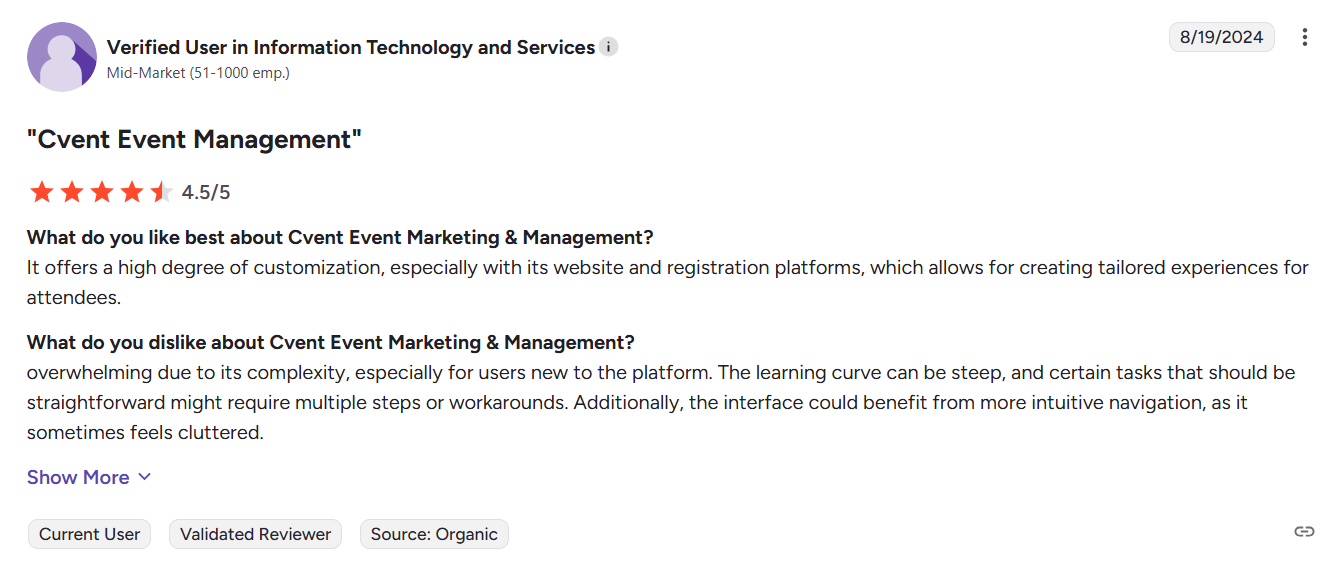Viewport: 1341px width, 576px height.
Task: Click the 4.5/5 rating score
Action: pyautogui.click(x=206, y=192)
